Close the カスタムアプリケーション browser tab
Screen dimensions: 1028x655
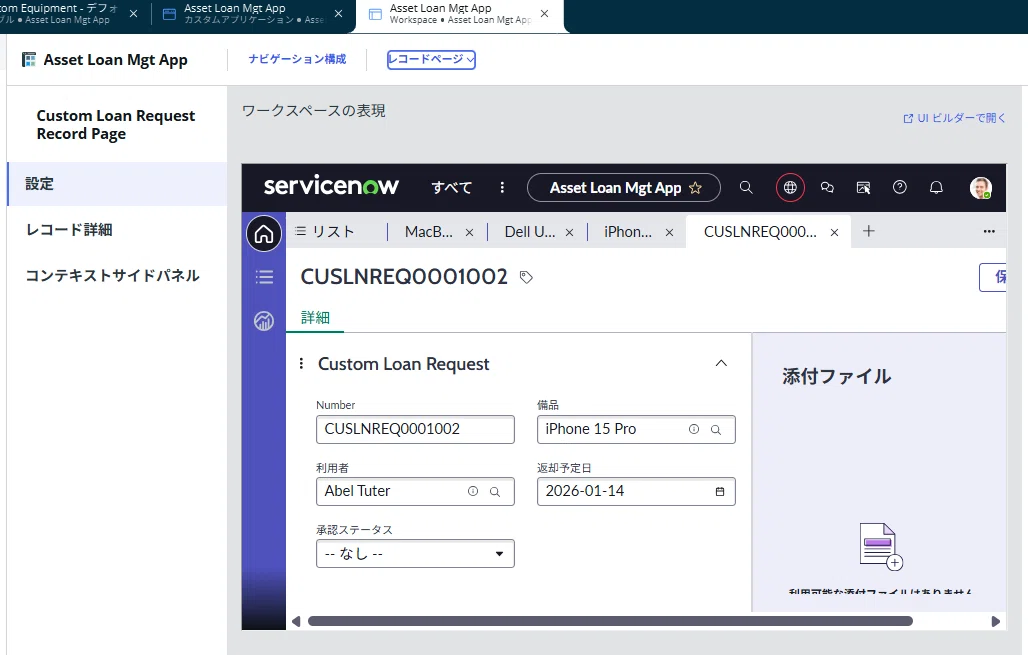(338, 13)
